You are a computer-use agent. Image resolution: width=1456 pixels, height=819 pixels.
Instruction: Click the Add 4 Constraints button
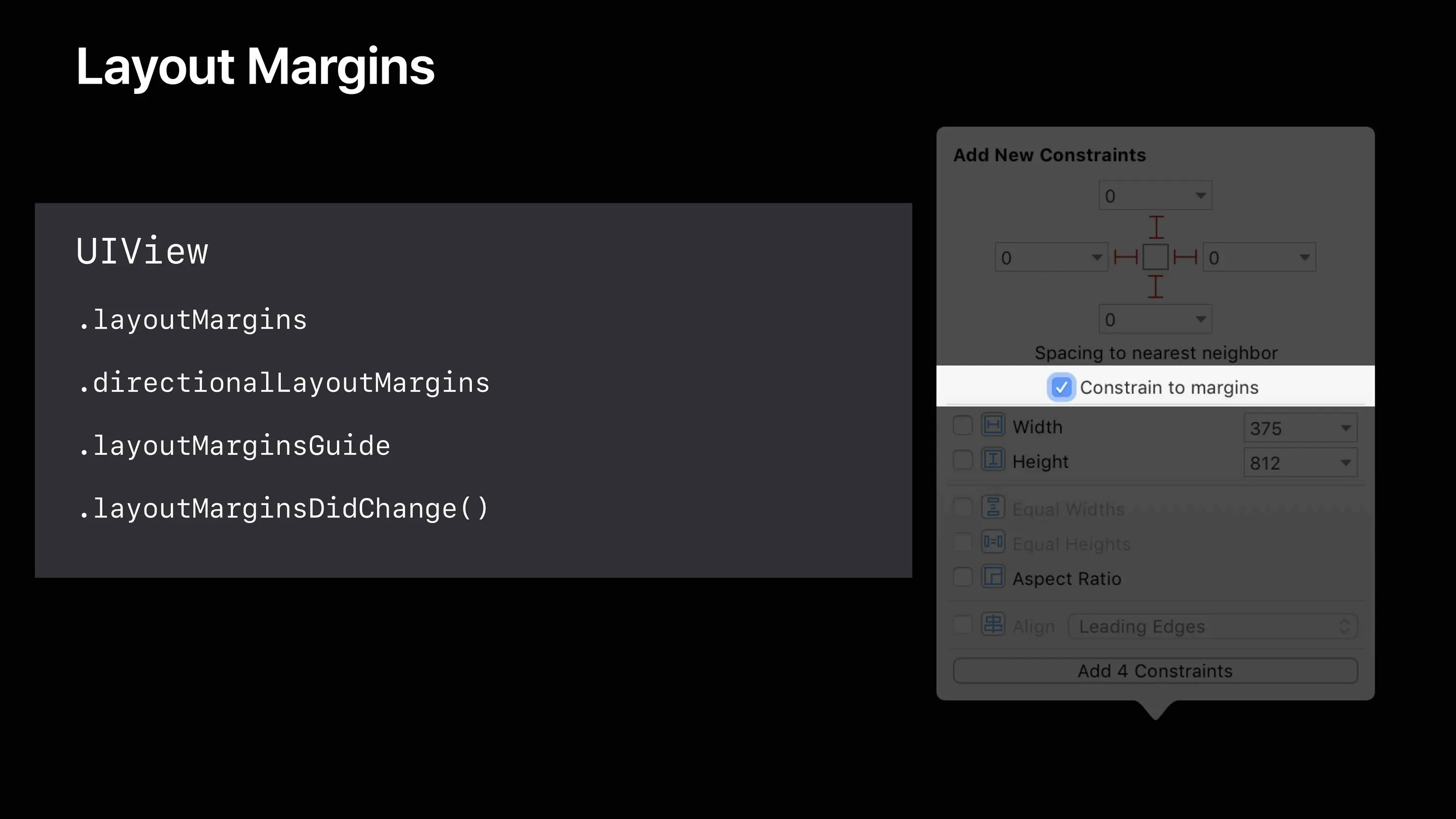1155,671
